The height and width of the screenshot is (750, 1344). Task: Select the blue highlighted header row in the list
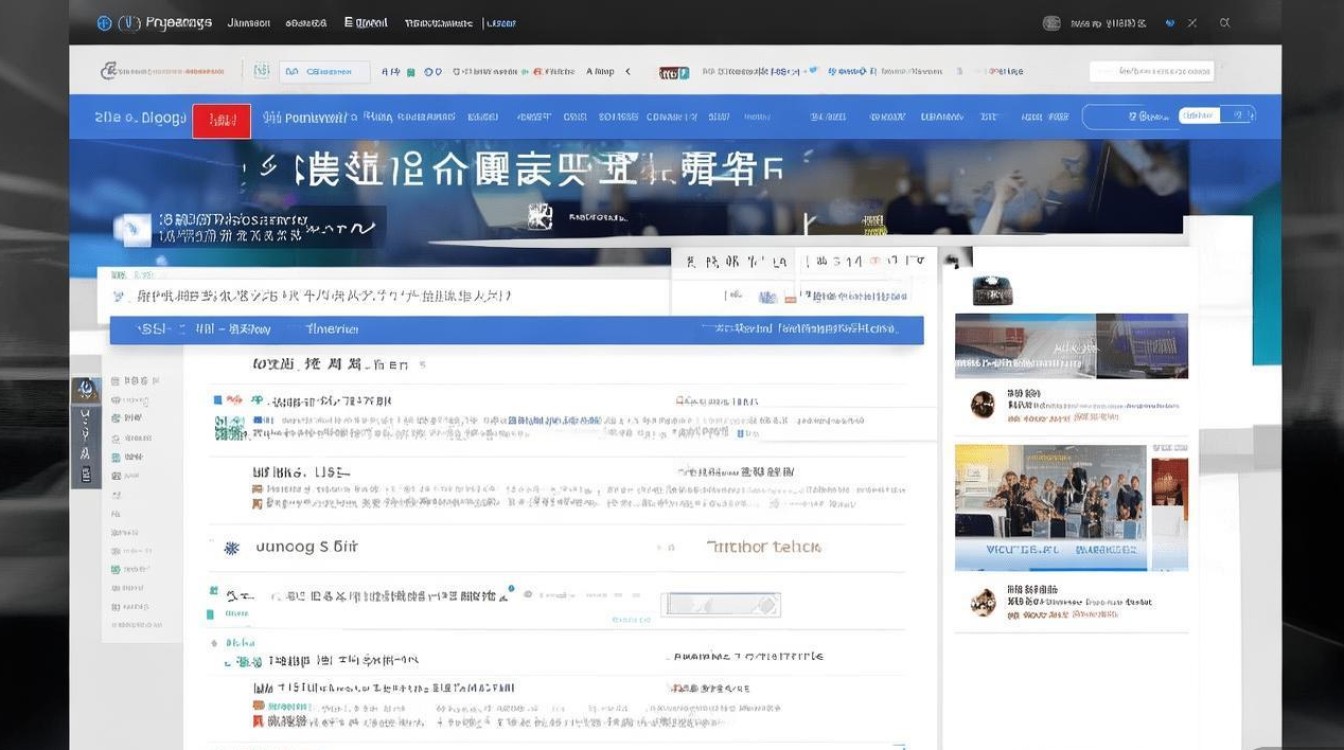516,330
